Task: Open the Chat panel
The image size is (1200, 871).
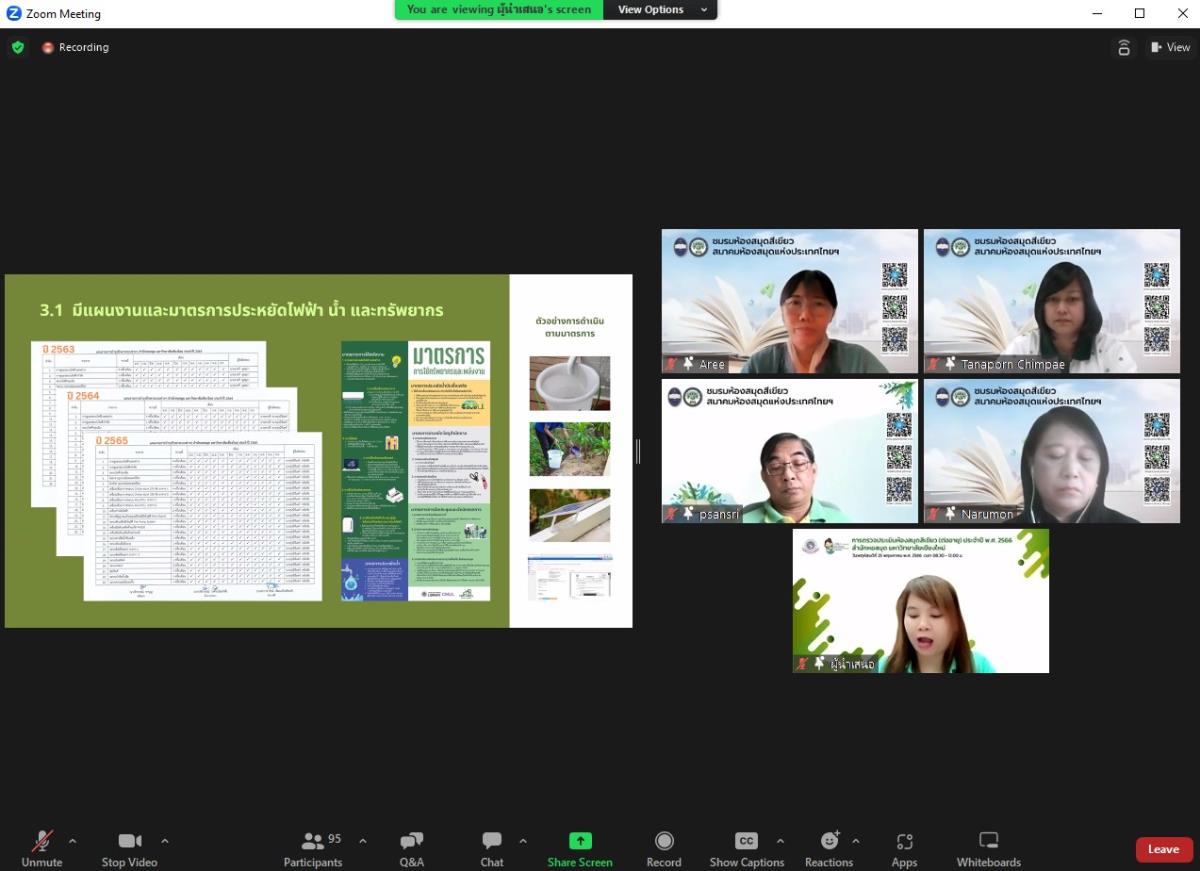Action: [491, 848]
